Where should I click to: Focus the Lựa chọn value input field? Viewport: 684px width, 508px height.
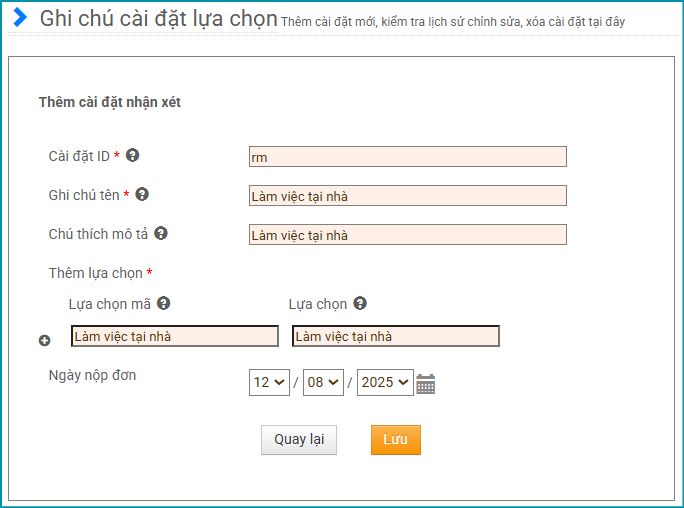tap(395, 336)
